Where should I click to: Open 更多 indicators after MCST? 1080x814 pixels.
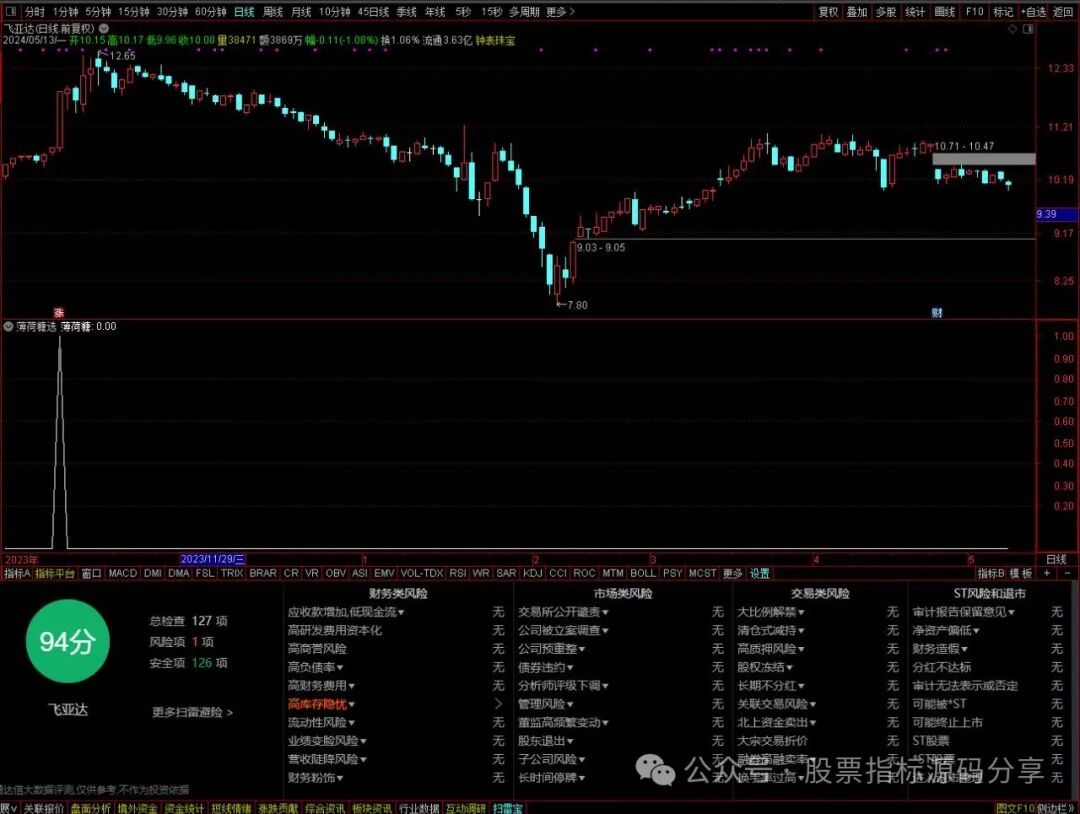coord(732,573)
